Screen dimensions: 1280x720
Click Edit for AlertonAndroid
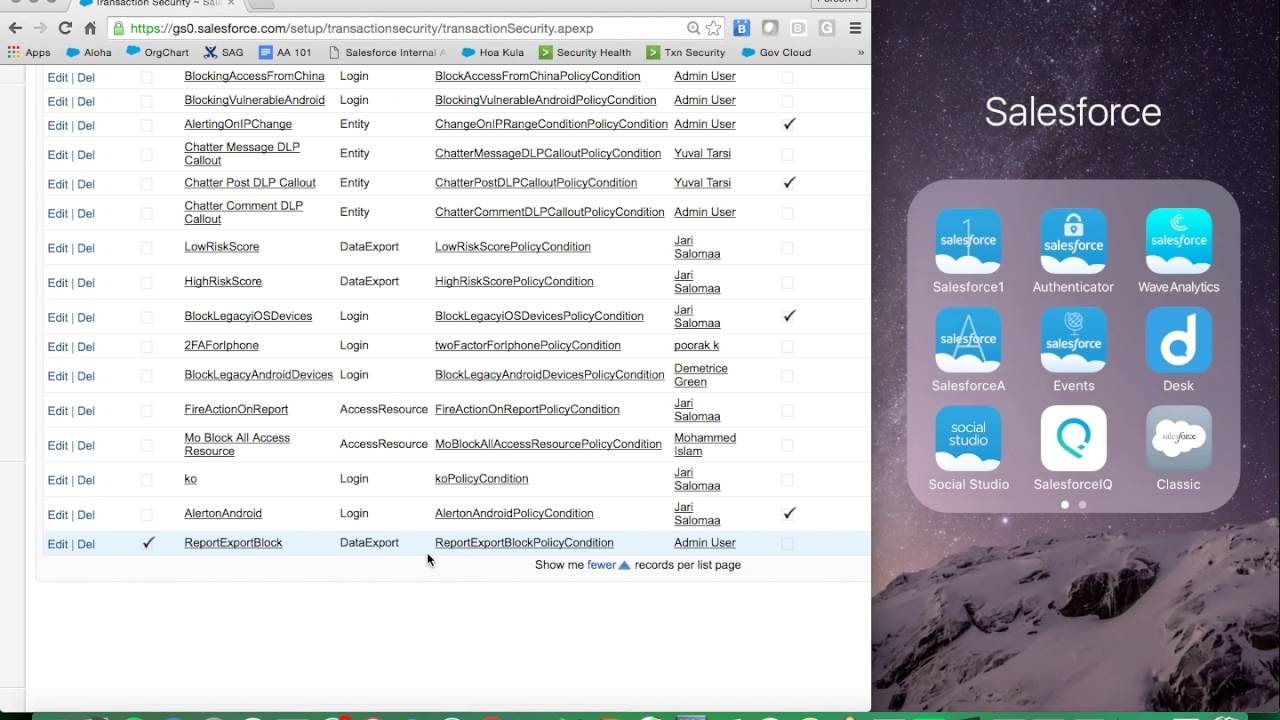[x=58, y=515]
